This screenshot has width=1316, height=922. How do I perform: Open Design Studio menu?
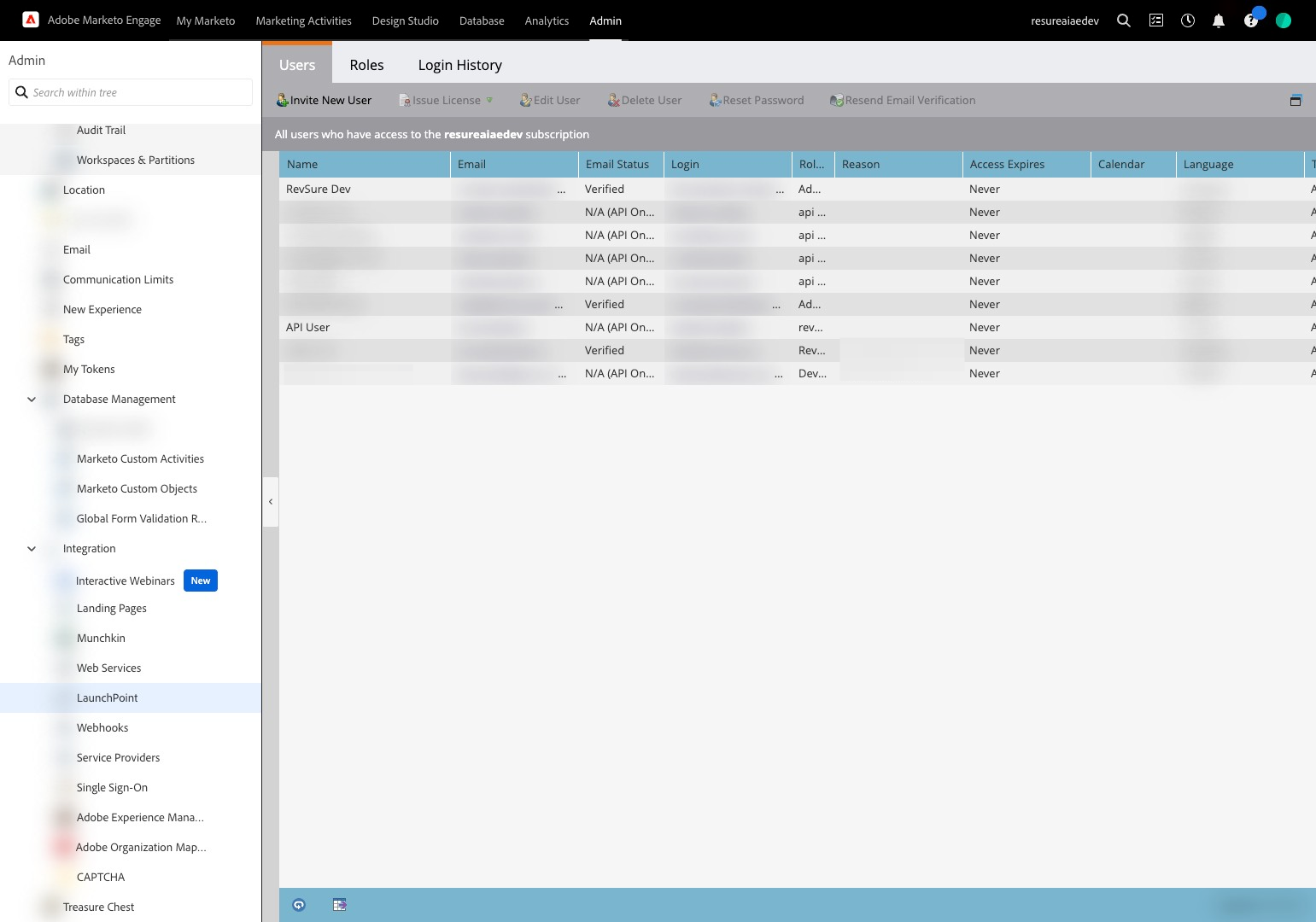pos(405,20)
